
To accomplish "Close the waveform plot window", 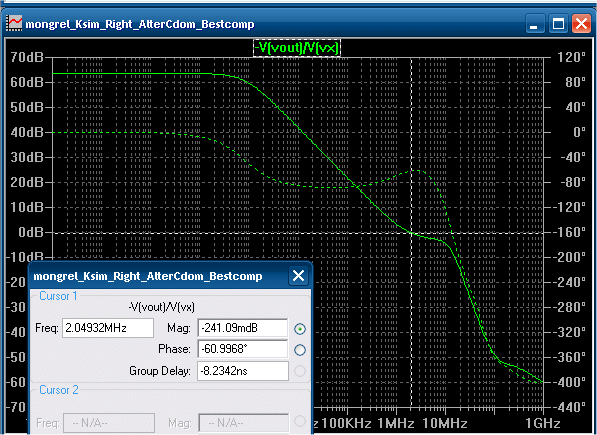I will tap(581, 24).
